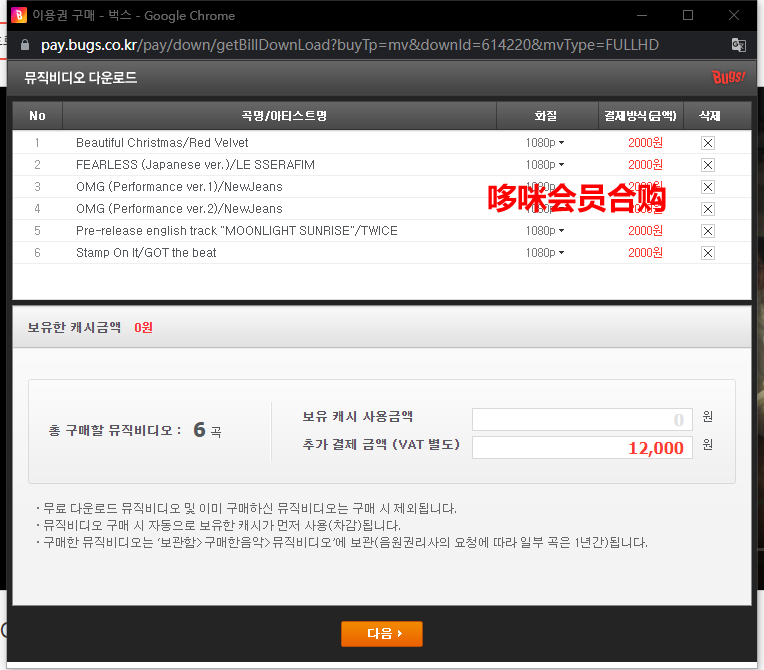Open 1080p dropdown for MOONLIGHT SUNRISE row

(545, 230)
